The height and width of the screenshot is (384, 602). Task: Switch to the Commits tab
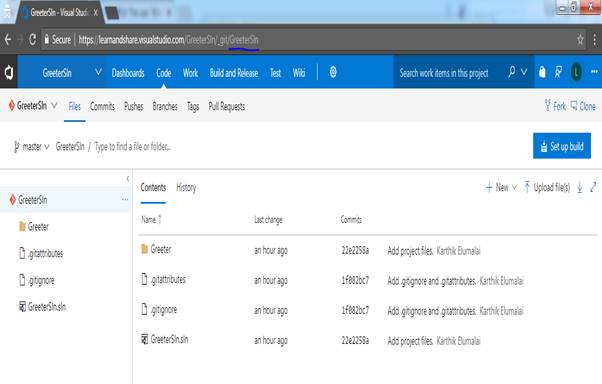[102, 106]
